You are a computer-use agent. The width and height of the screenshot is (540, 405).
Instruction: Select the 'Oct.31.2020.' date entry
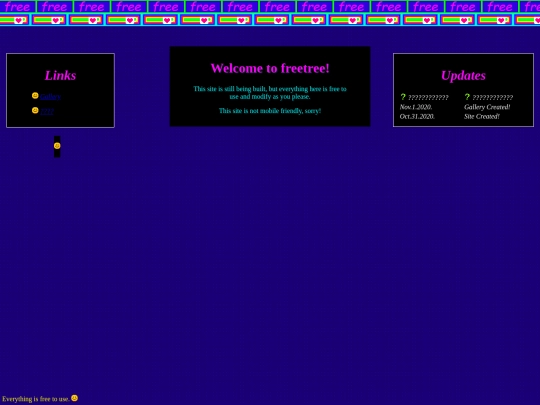pos(417,116)
